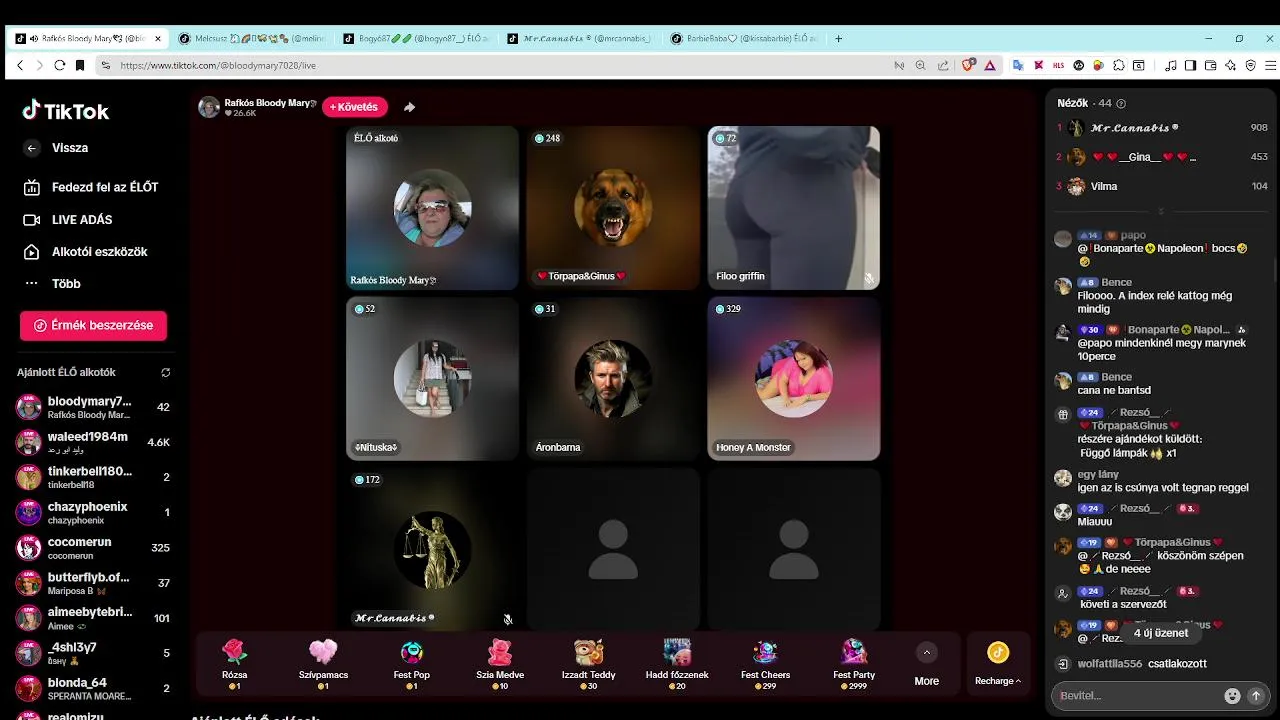
Task: Open tinkerbell180 recommended live
Action: (95, 477)
